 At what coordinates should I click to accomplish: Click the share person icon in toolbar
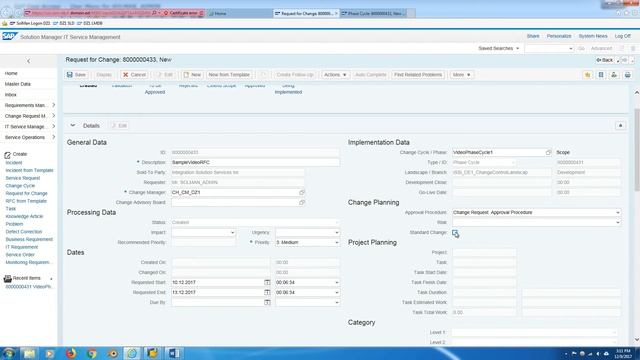[x=614, y=75]
